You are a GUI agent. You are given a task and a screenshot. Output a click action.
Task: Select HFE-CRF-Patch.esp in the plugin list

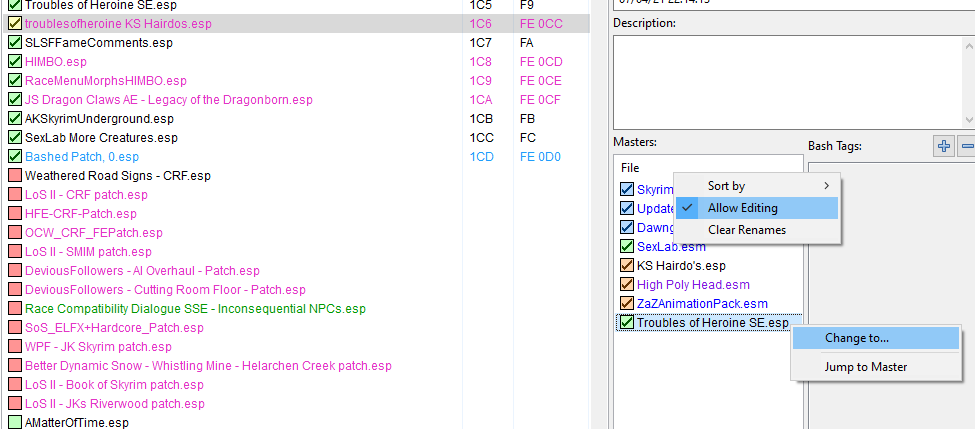pyautogui.click(x=80, y=214)
